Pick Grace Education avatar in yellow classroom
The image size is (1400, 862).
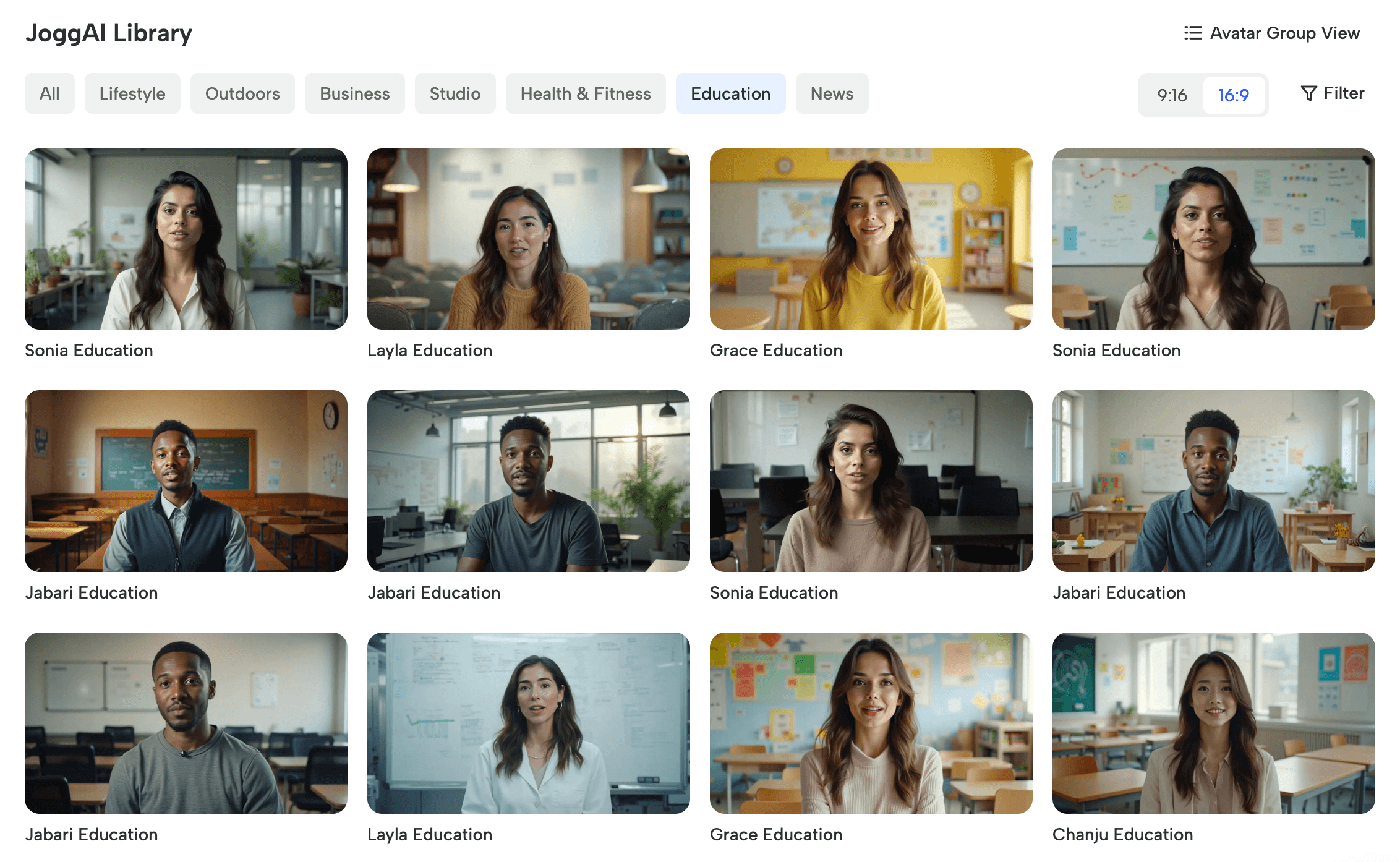[871, 239]
